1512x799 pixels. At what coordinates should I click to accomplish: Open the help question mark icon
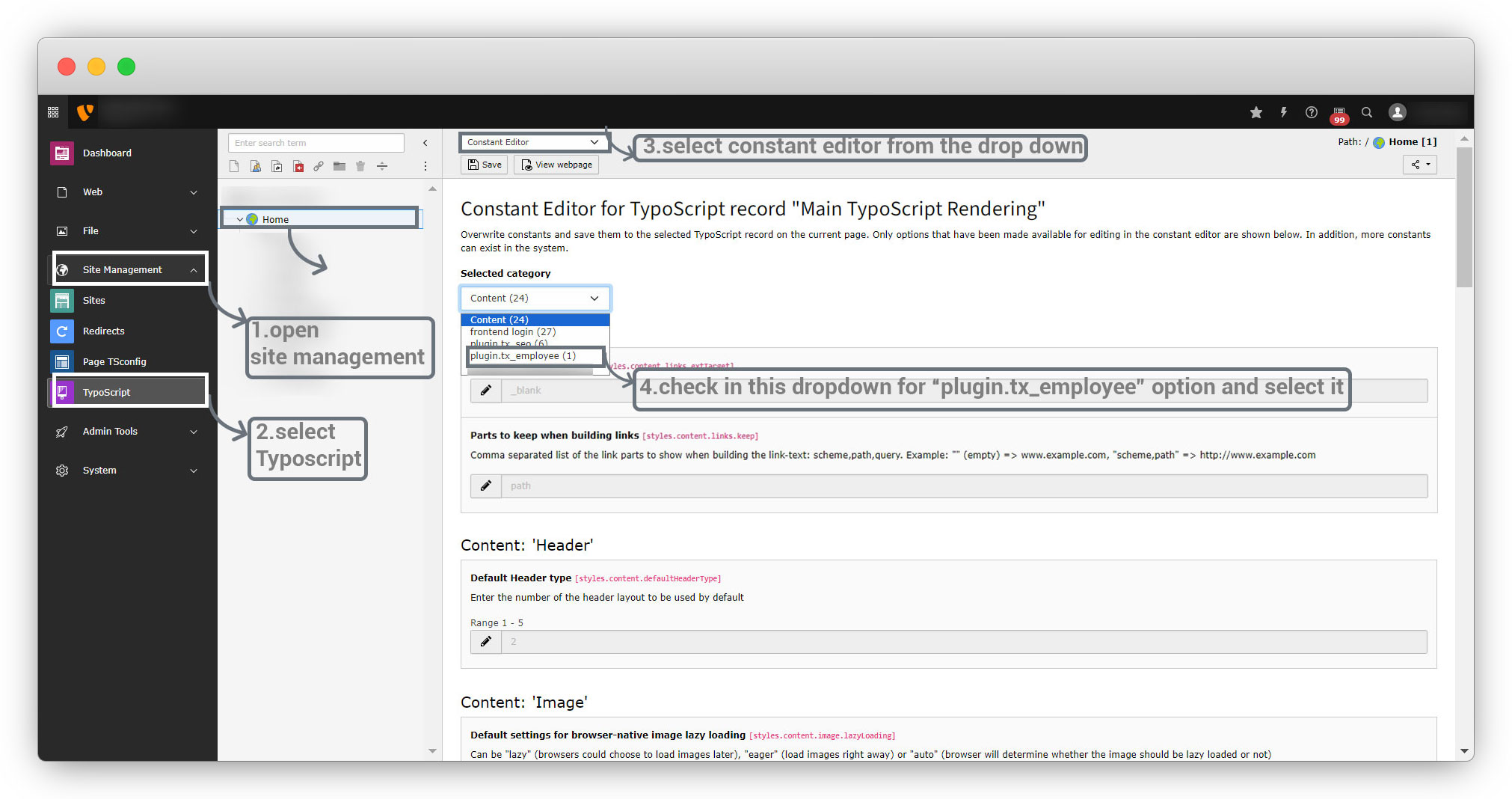click(x=1311, y=112)
